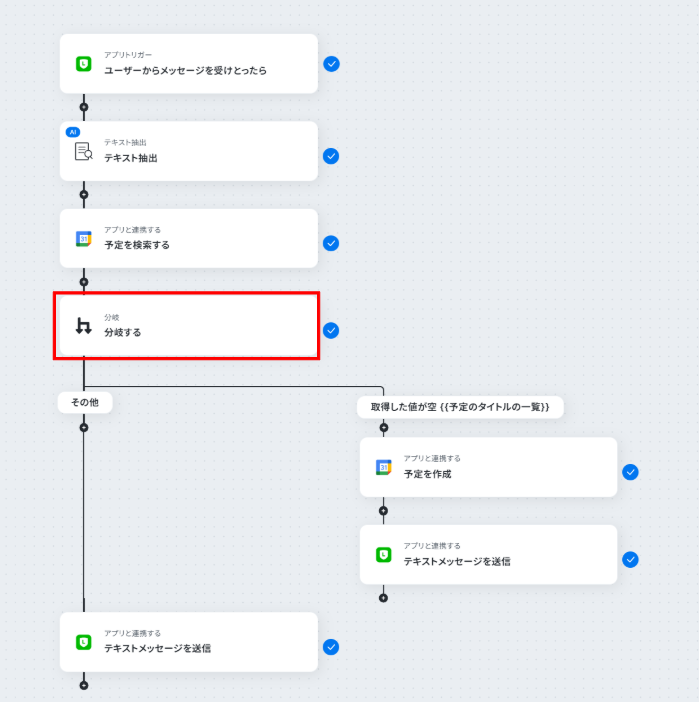Click the LINE icon in the right branch message card

coord(383,555)
